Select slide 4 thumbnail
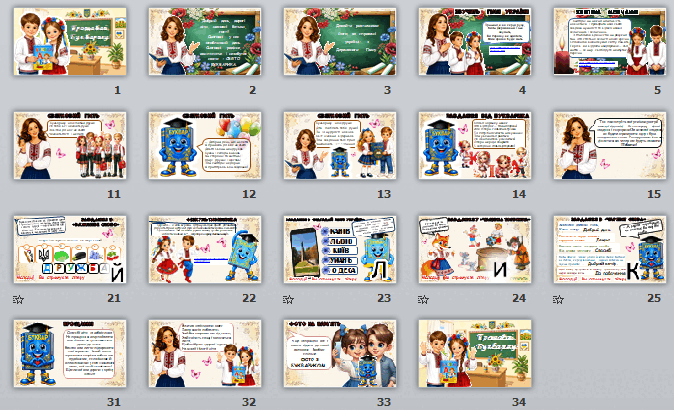The height and width of the screenshot is (410, 674). (475, 41)
